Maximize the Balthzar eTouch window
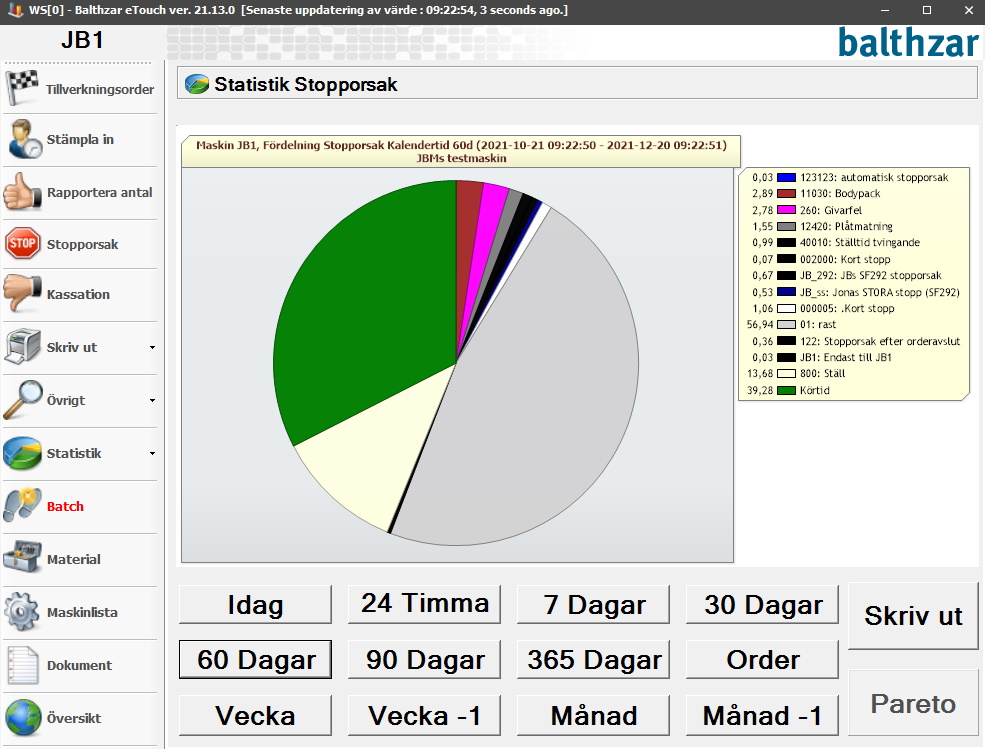The image size is (985, 749). pos(927,10)
